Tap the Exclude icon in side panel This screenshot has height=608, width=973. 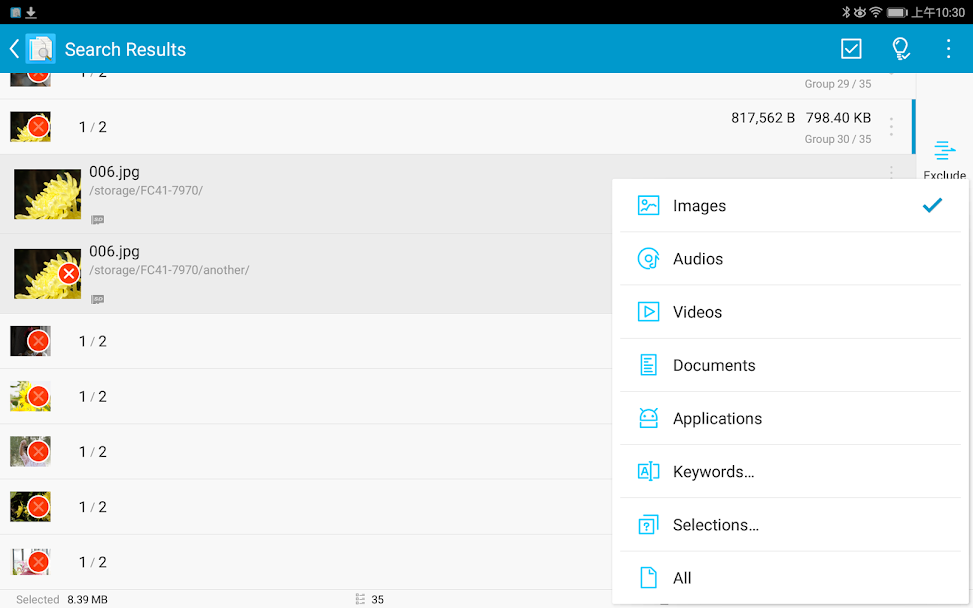(x=944, y=152)
